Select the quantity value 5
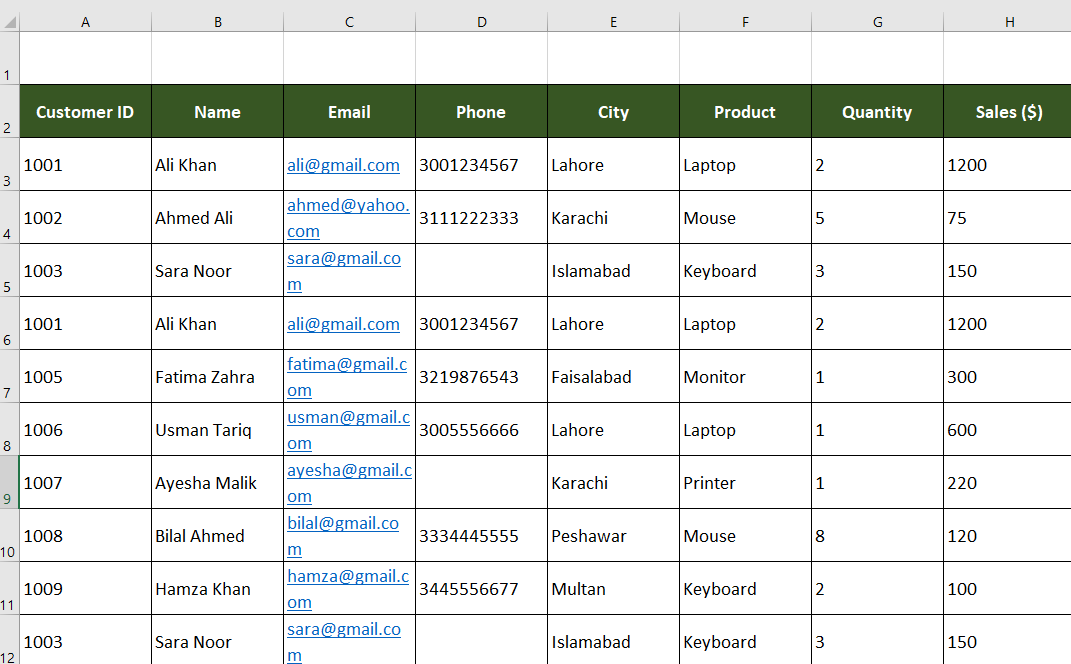The width and height of the screenshot is (1071, 664). (877, 217)
